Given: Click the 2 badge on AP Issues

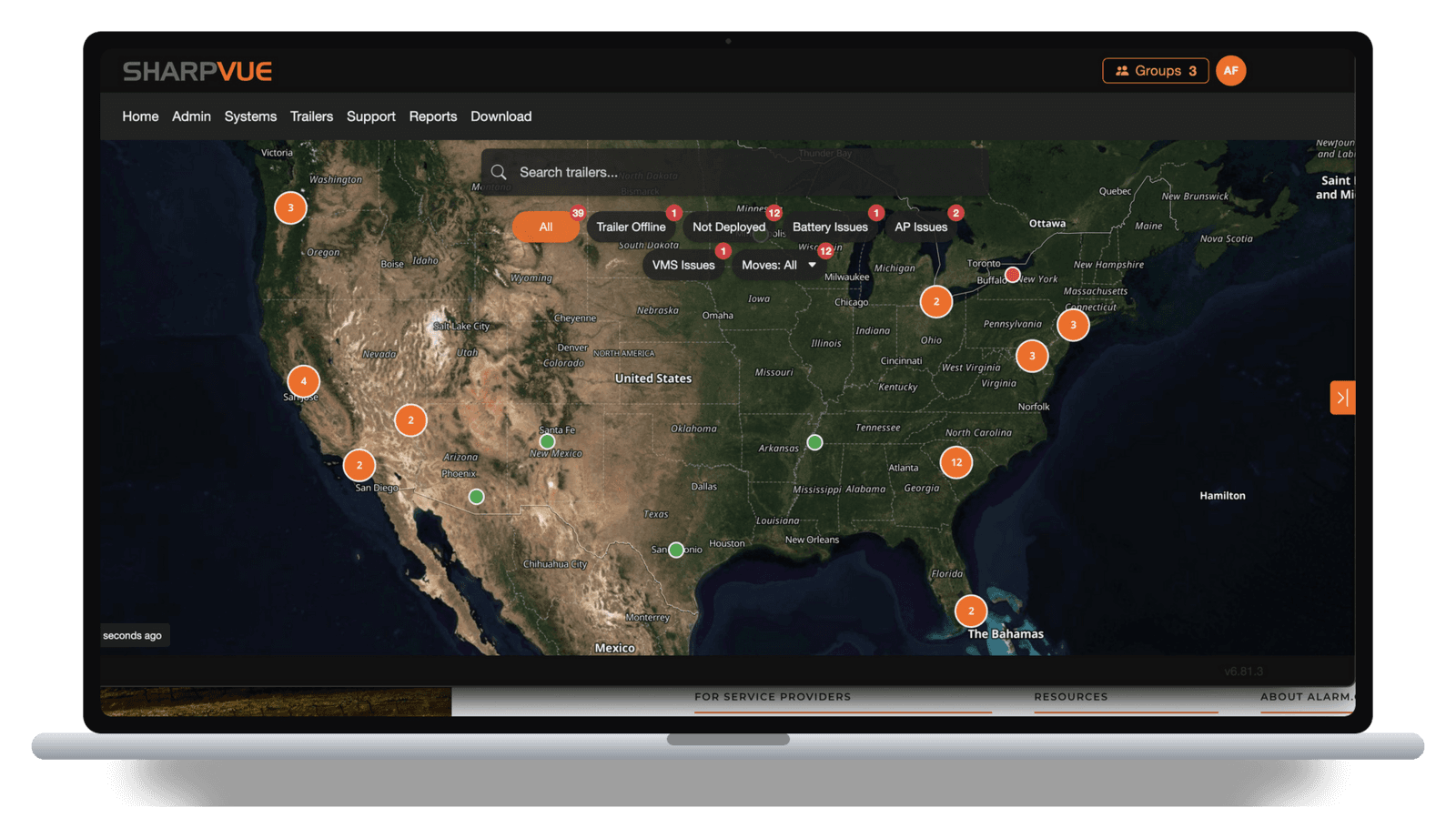Looking at the screenshot, I should 955,213.
